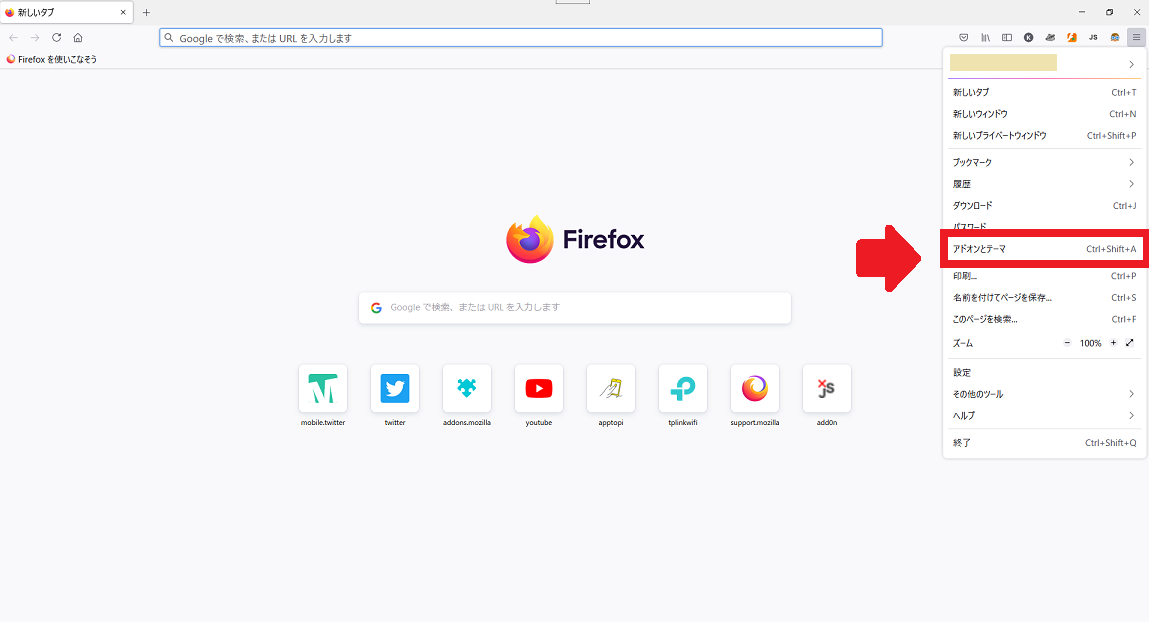The height and width of the screenshot is (622, 1149).
Task: Open 設定 from the menu
Action: point(1044,373)
